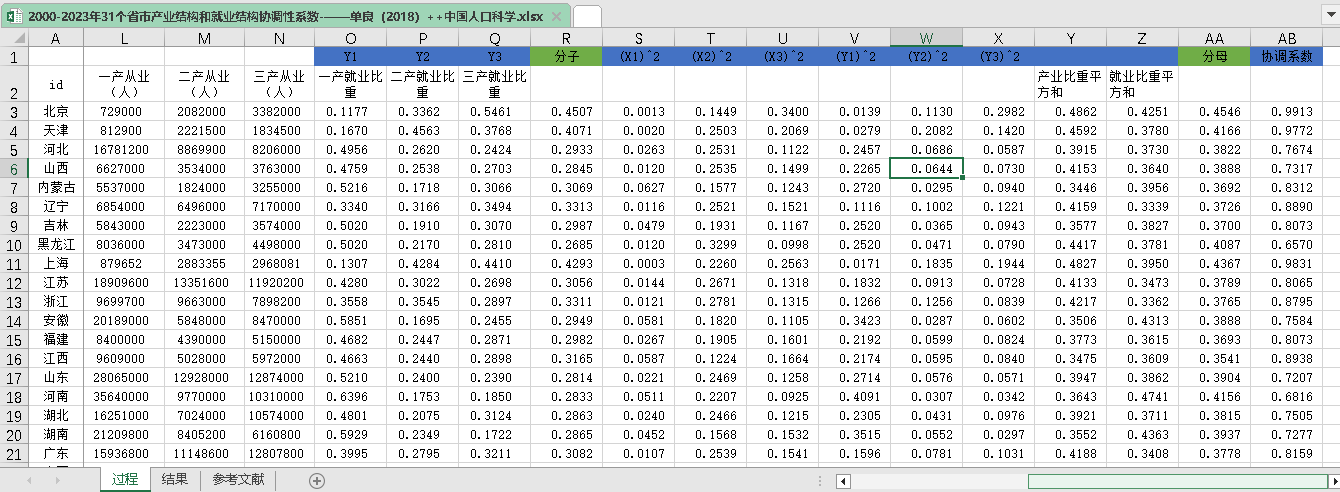The image size is (1340, 492).
Task: Add a new sheet with the plus icon
Action: point(317,480)
